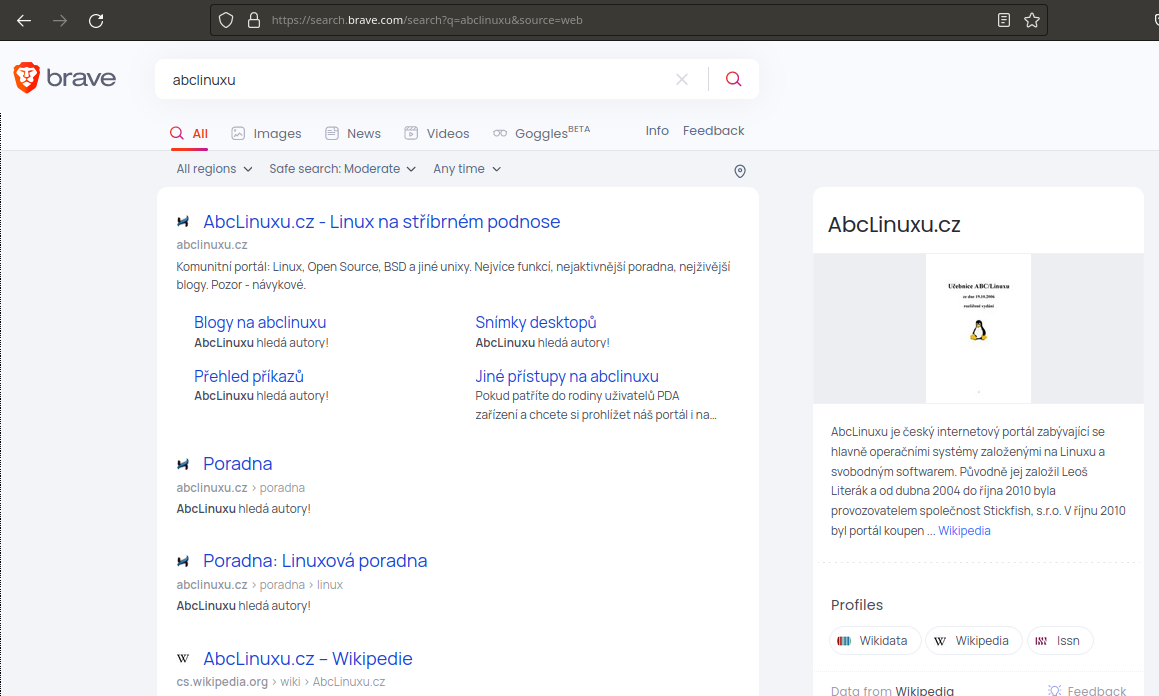
Task: Bookmark this page with star icon
Action: point(1032,20)
